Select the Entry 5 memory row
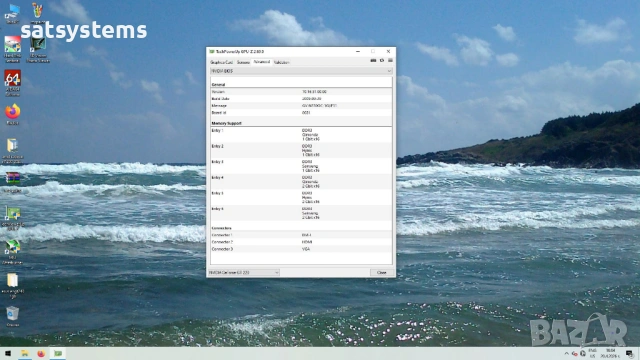Viewport: 640px width, 360px height. click(301, 197)
